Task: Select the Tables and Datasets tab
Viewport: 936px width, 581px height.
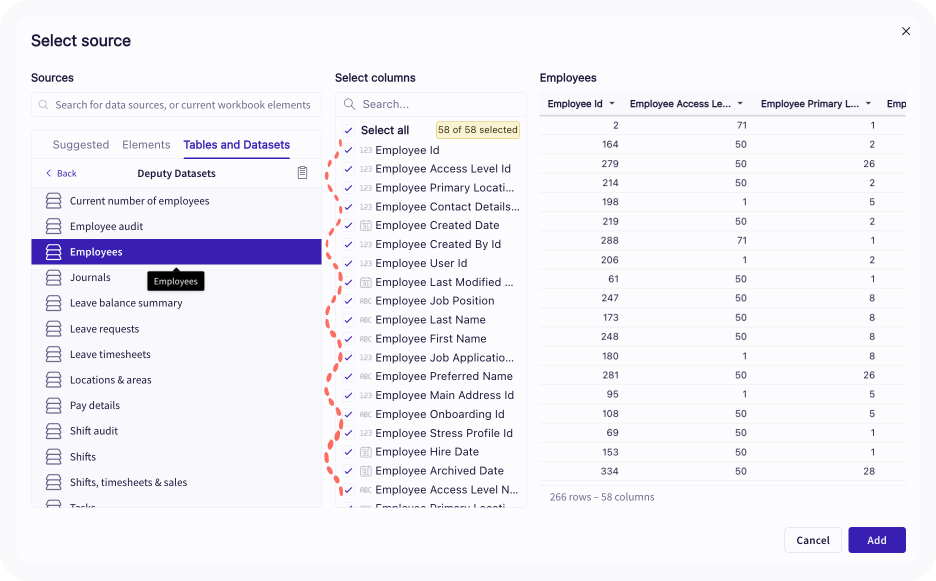Action: pyautogui.click(x=236, y=145)
